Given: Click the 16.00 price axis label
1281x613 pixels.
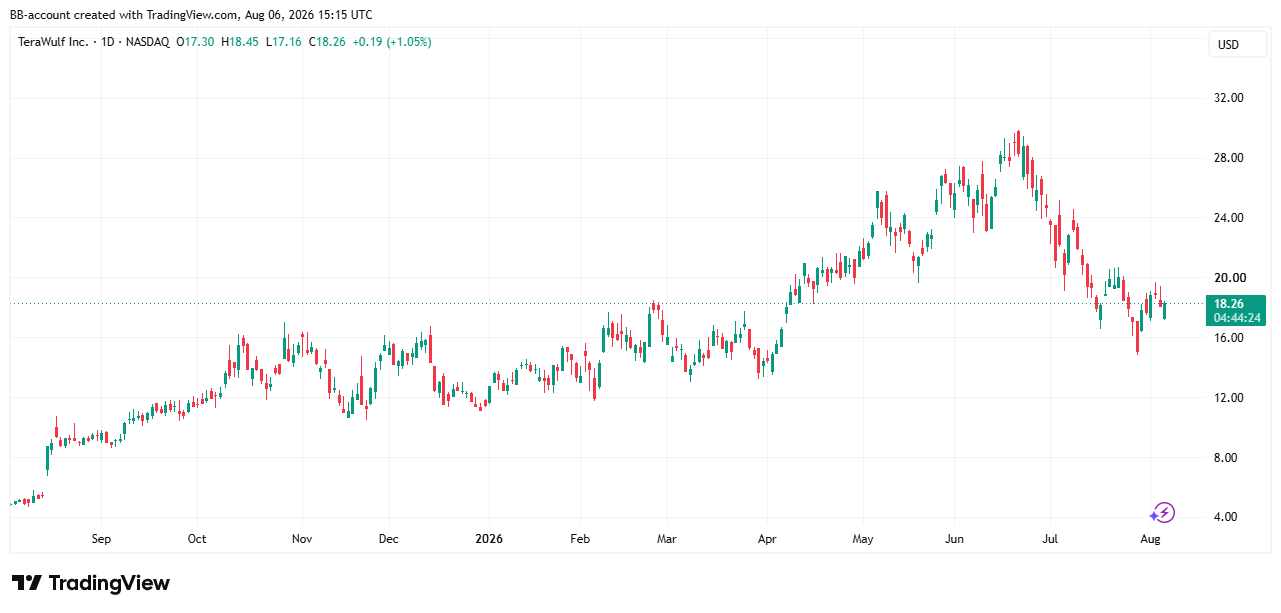Looking at the screenshot, I should [1228, 338].
